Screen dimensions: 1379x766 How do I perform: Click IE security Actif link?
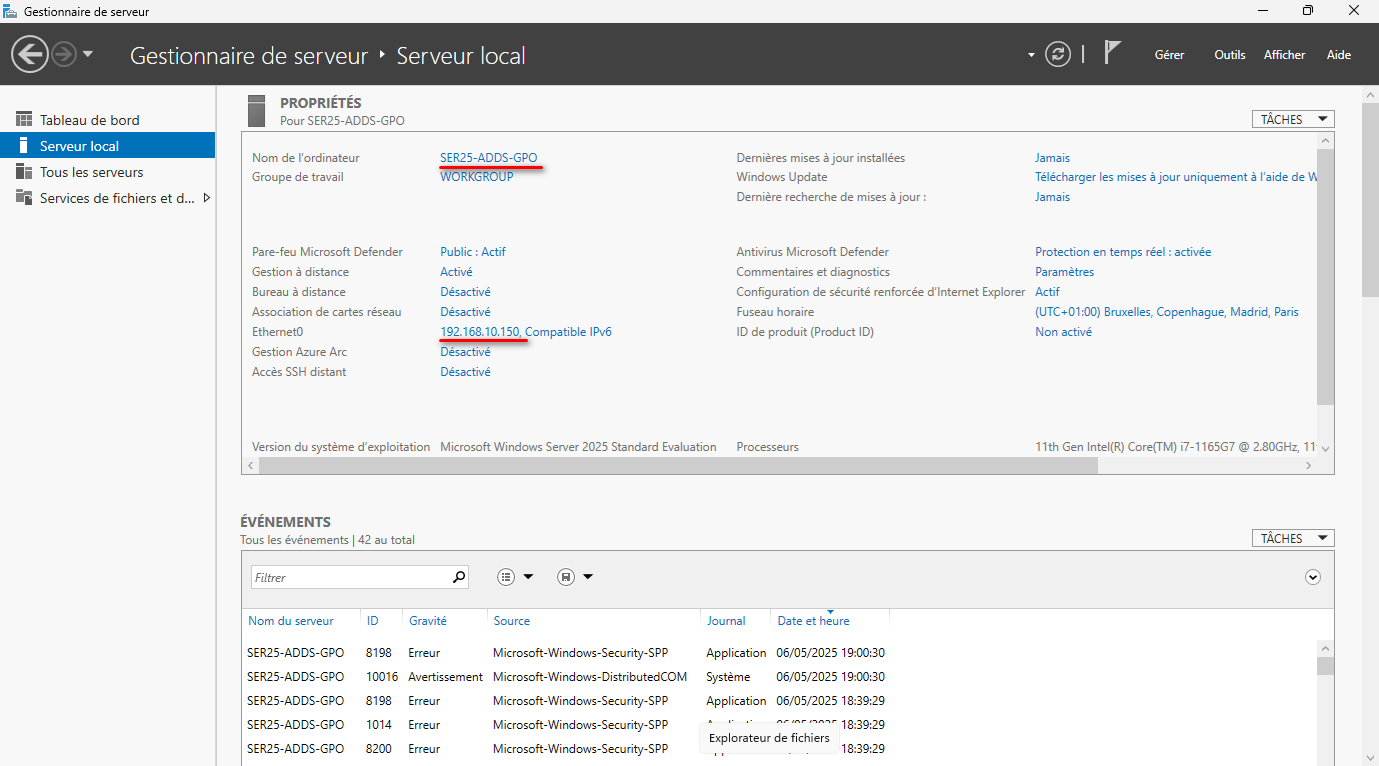click(1047, 292)
